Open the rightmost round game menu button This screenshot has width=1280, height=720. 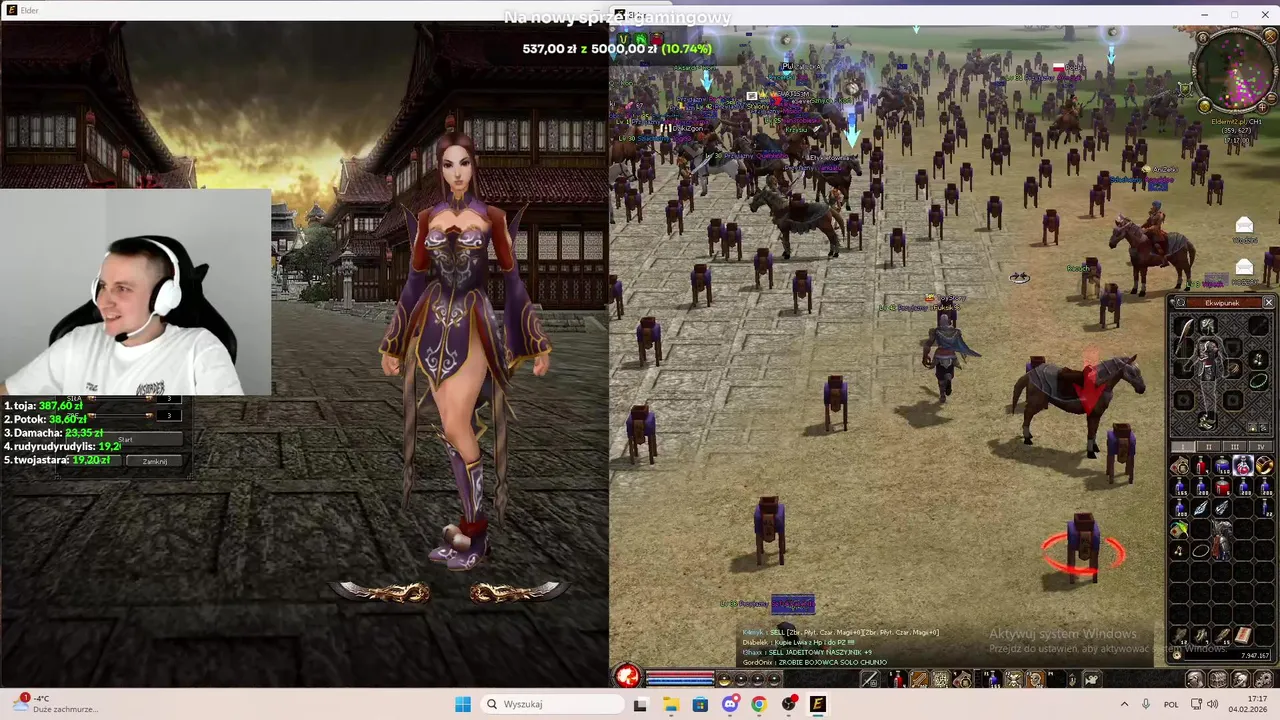coord(1262,679)
